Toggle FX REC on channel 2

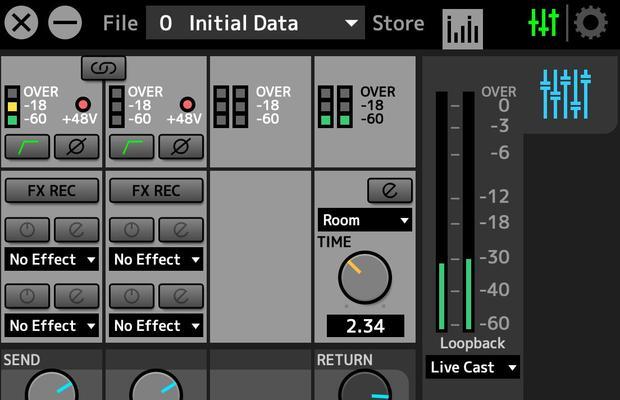pyautogui.click(x=156, y=191)
